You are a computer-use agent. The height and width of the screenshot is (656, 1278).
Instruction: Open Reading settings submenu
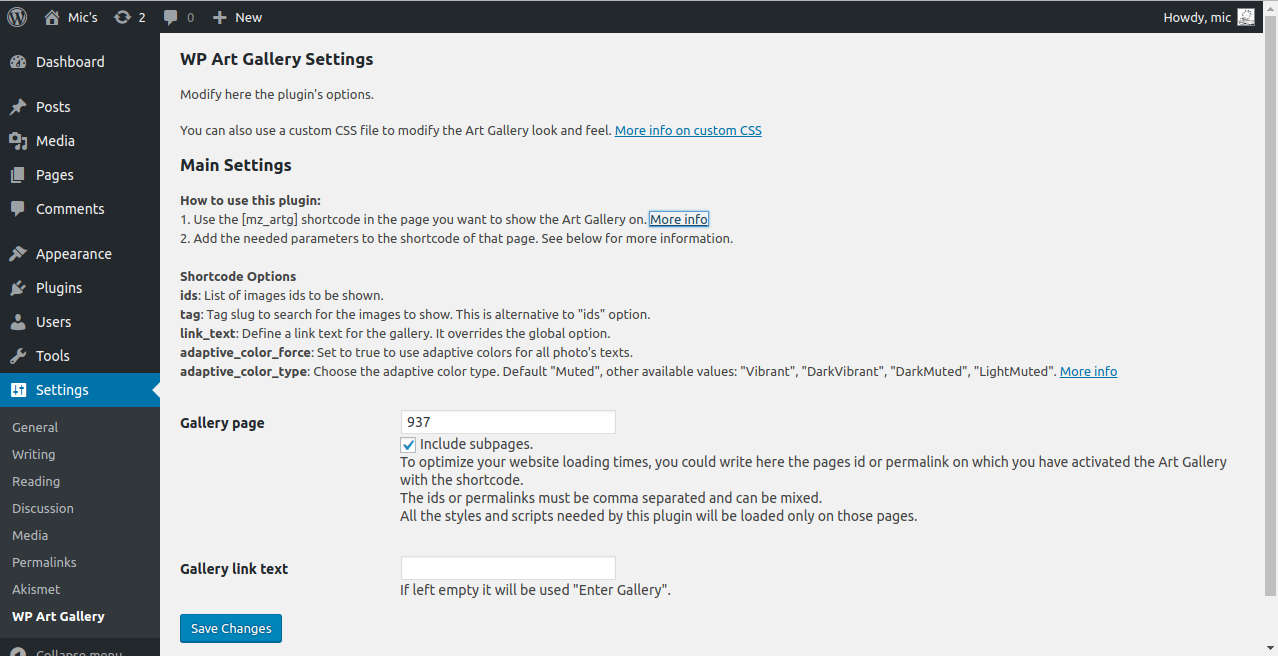(x=36, y=481)
